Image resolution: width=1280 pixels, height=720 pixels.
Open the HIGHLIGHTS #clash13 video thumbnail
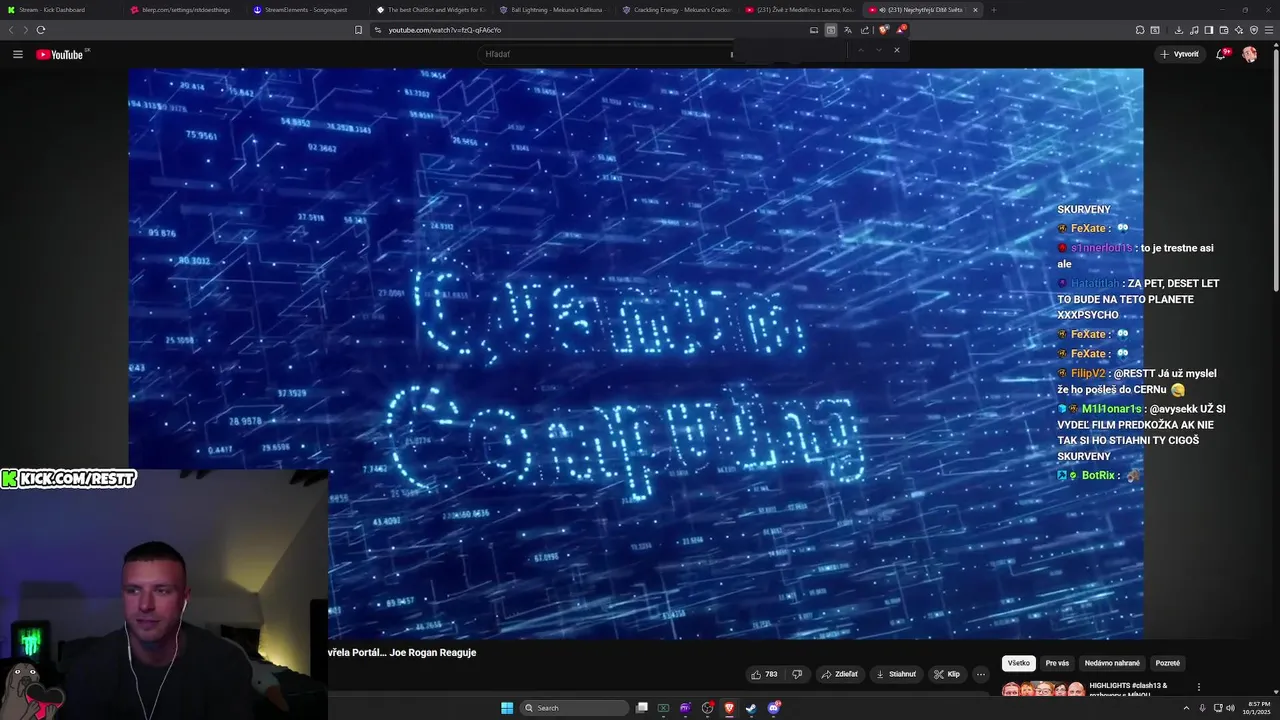pos(1043,689)
